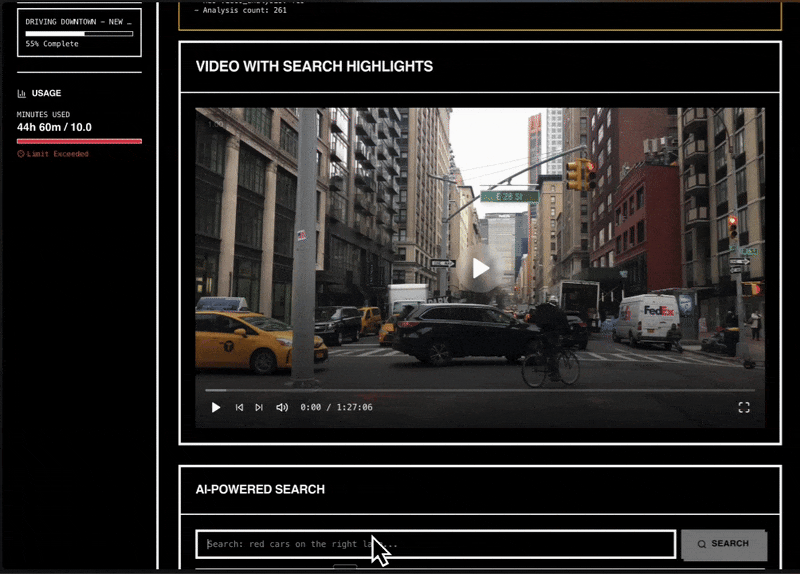
Task: Mute the video with the speaker icon
Action: [x=282, y=407]
